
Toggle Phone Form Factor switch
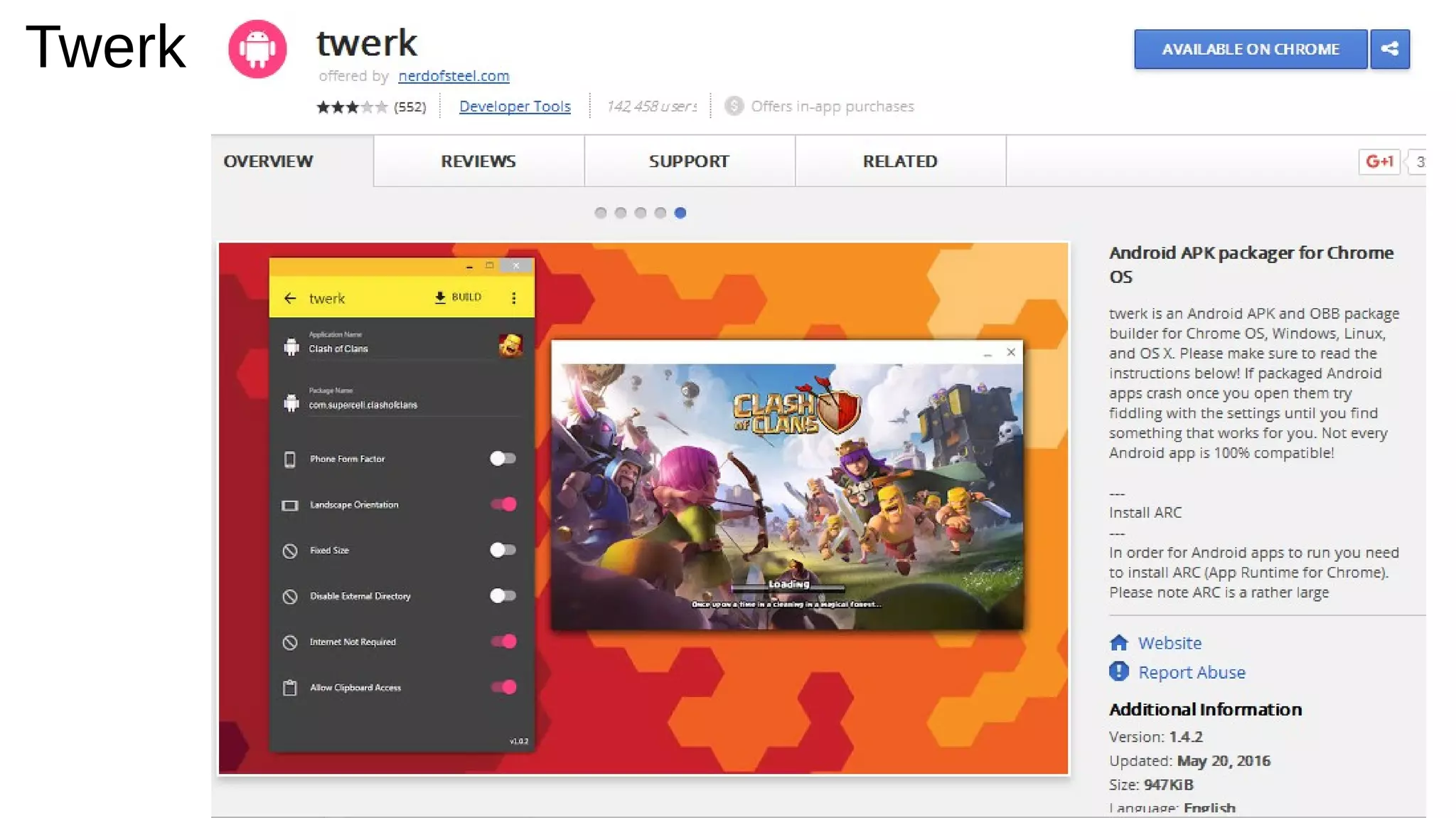[503, 459]
